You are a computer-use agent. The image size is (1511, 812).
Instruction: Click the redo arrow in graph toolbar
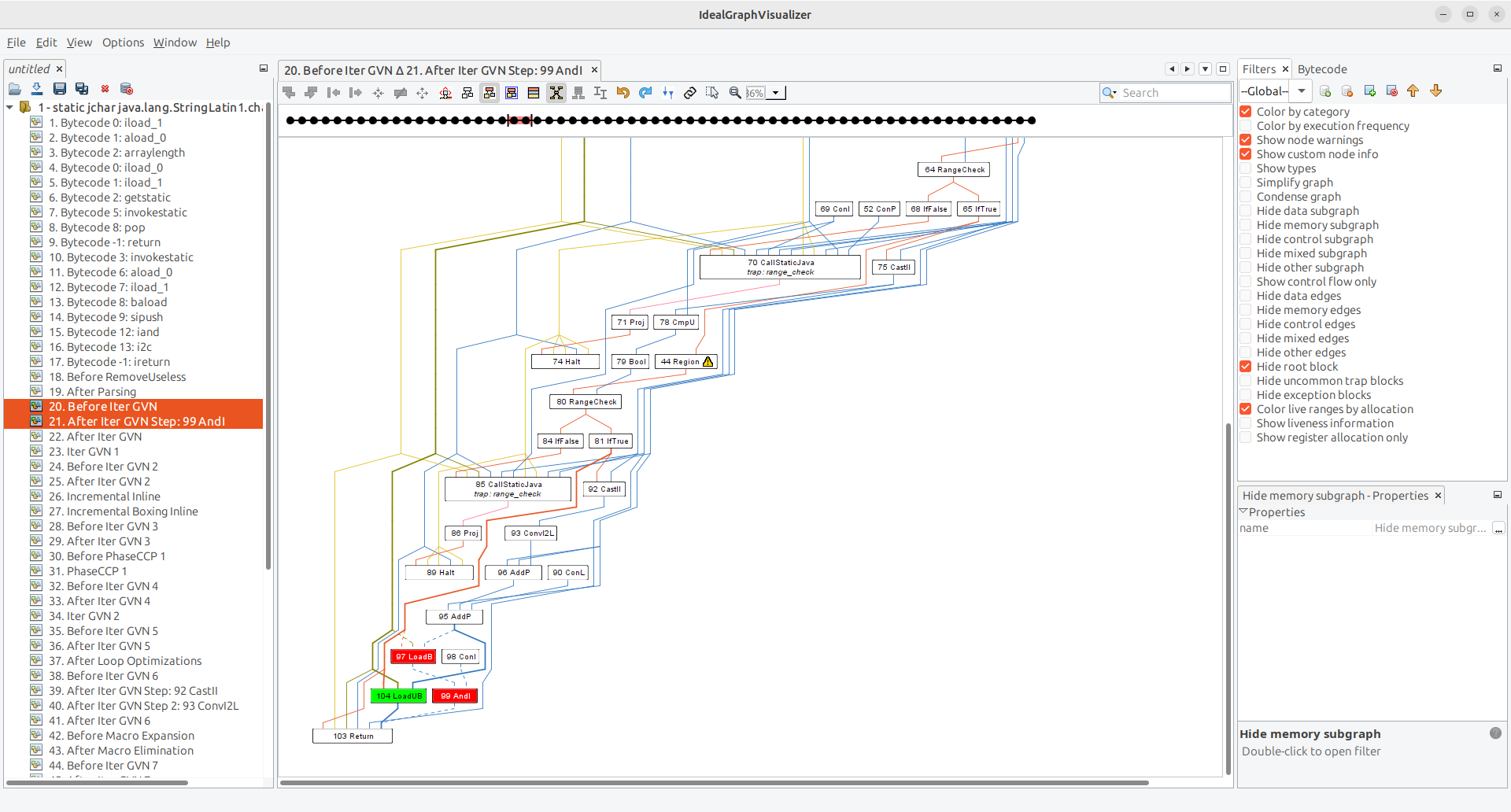pos(645,93)
